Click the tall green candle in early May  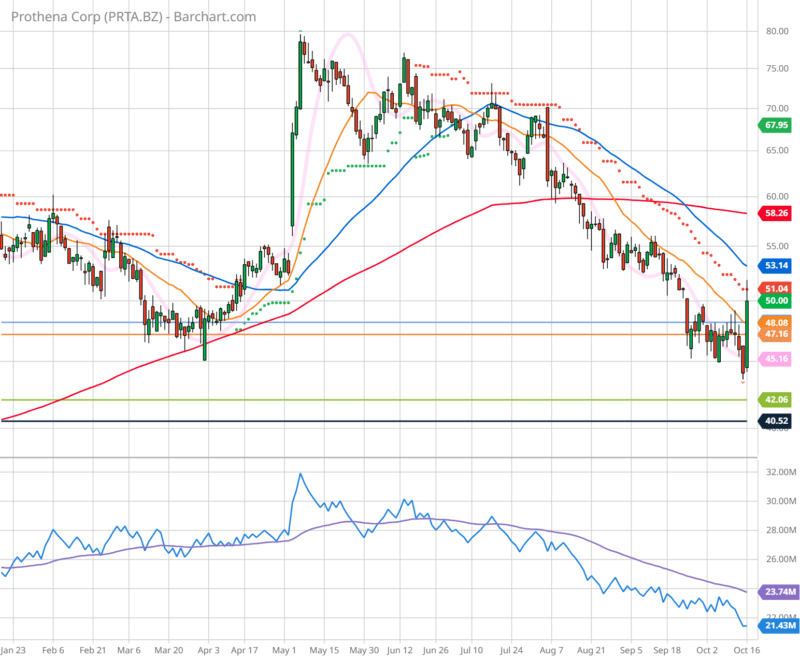(293, 179)
